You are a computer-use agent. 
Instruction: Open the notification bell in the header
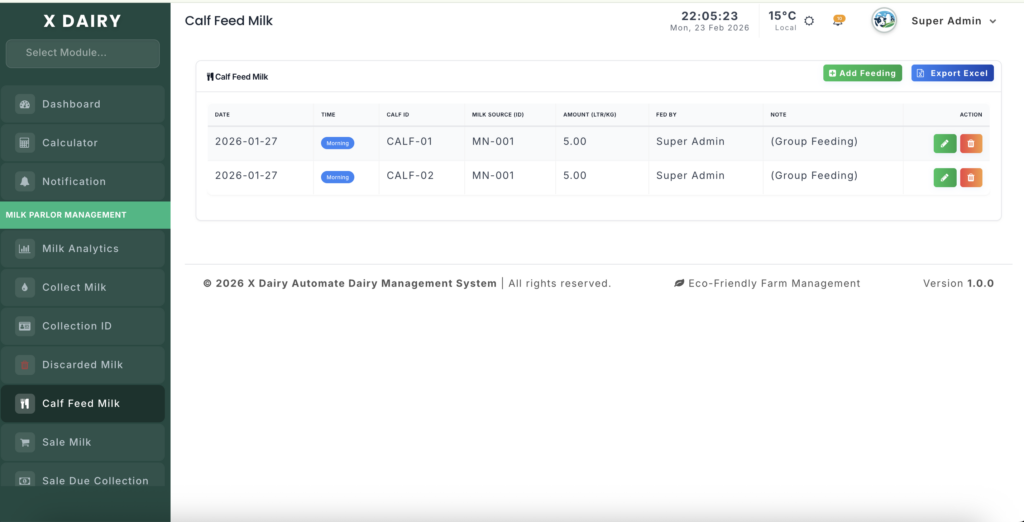839,20
